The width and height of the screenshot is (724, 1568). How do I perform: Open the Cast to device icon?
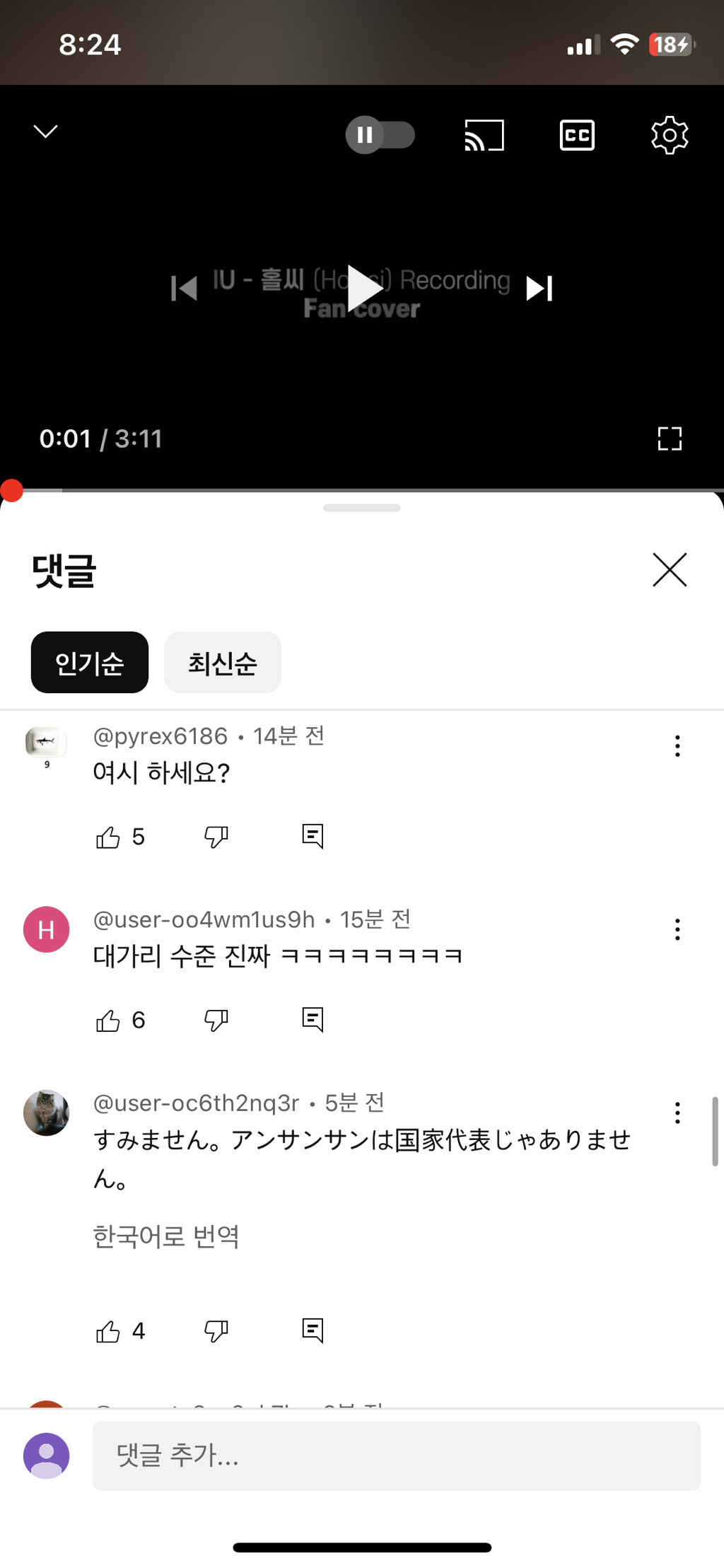[x=484, y=134]
